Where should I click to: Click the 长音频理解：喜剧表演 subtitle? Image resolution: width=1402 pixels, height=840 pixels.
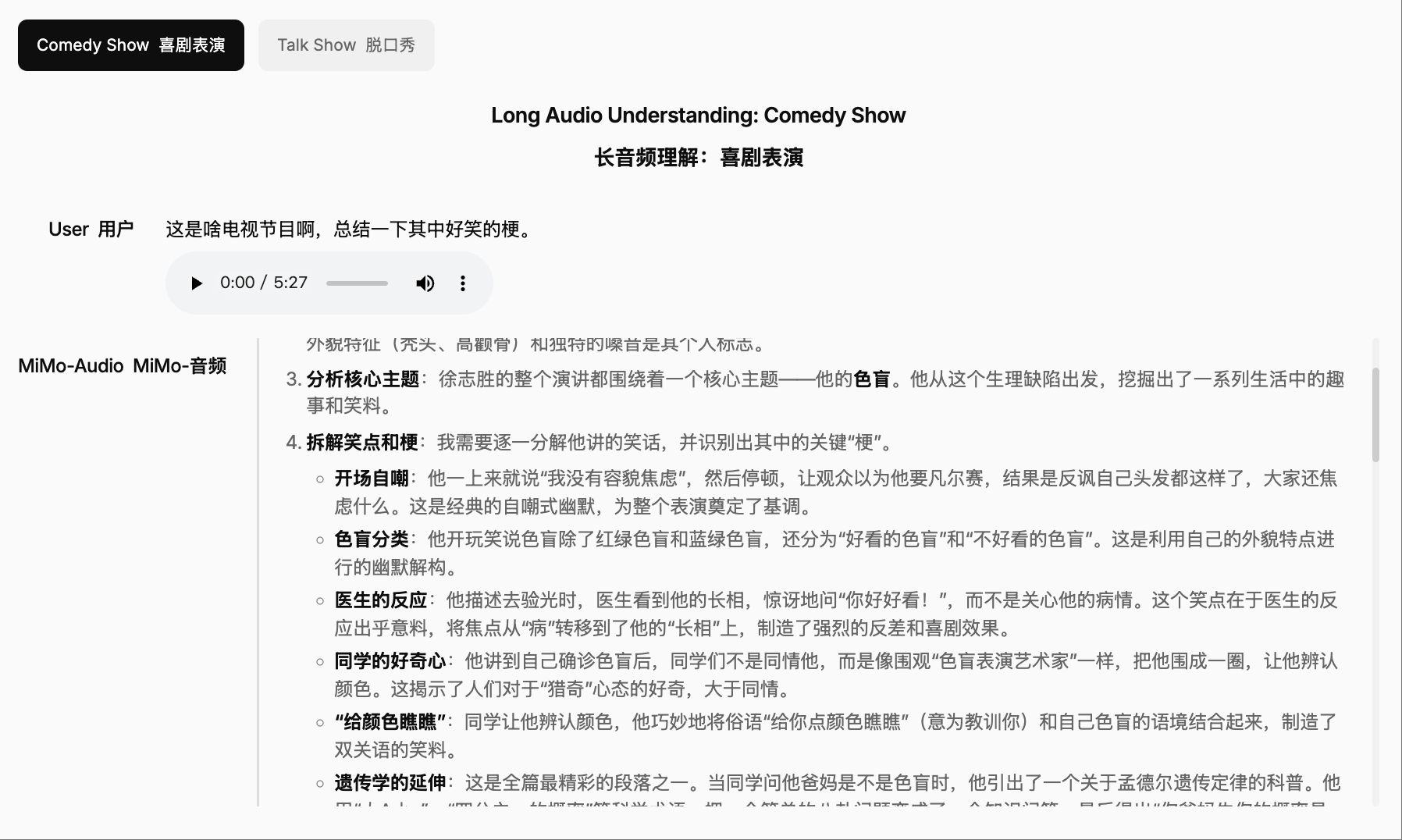pyautogui.click(x=698, y=158)
